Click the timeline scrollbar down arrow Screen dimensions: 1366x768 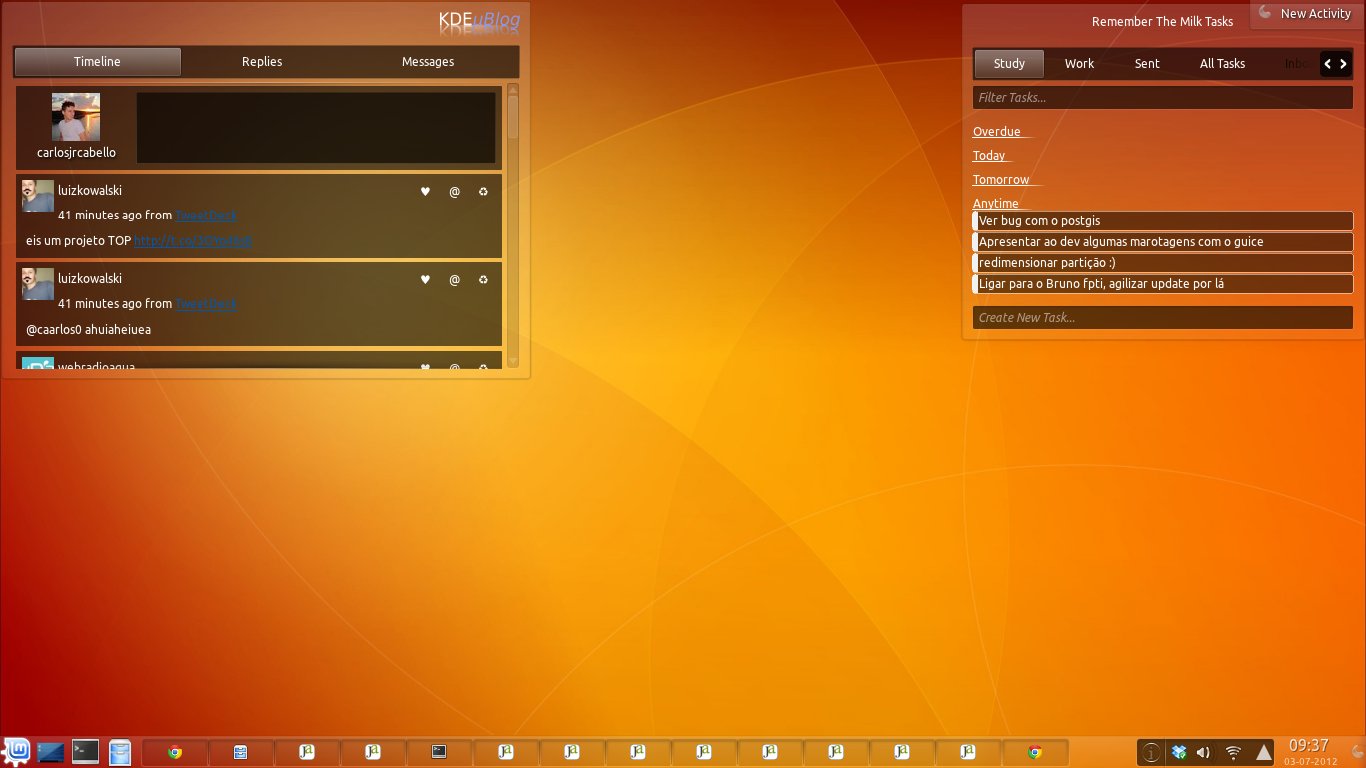(513, 361)
